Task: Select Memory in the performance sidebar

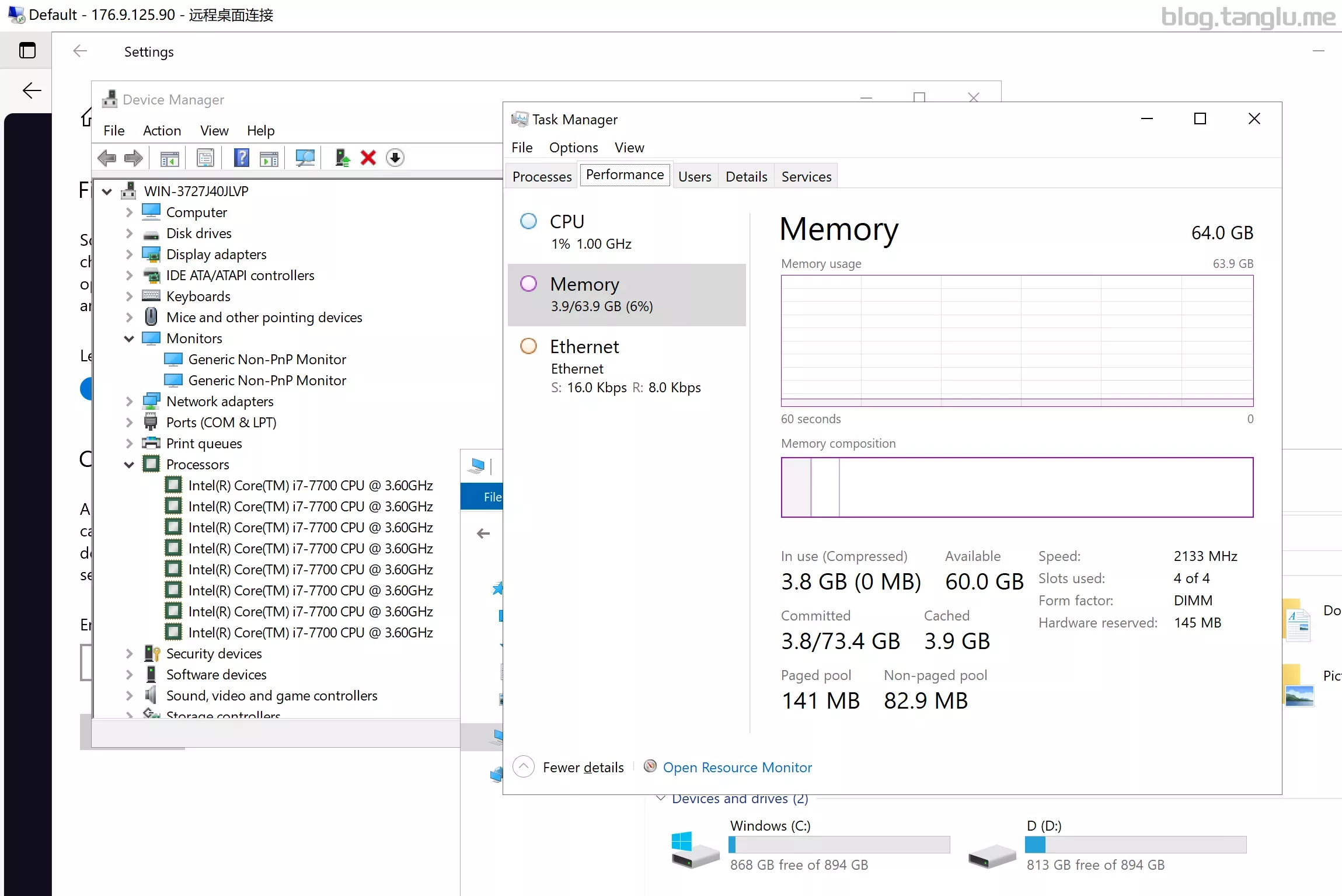Action: pyautogui.click(x=627, y=295)
